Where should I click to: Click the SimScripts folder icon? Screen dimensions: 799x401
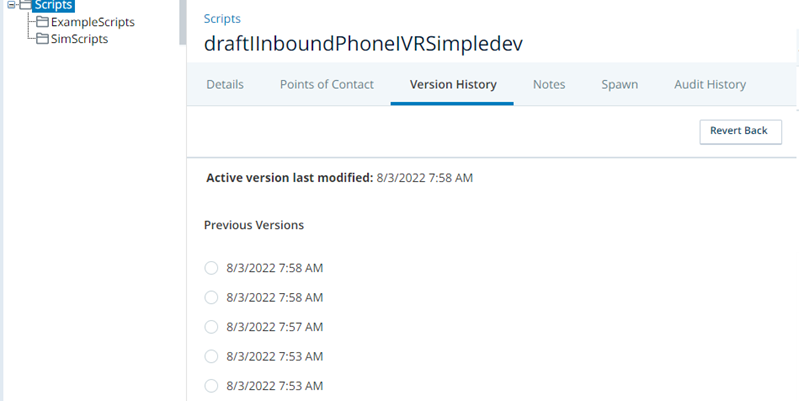tap(42, 39)
